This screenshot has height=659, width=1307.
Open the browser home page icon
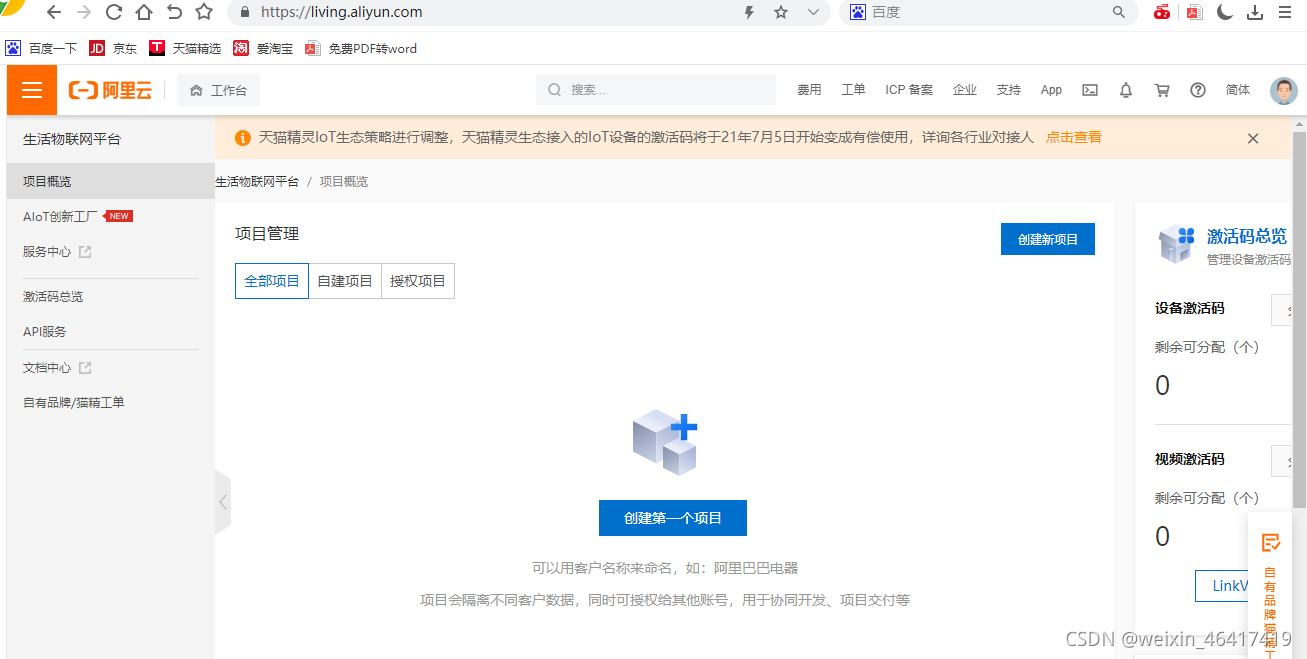point(144,13)
